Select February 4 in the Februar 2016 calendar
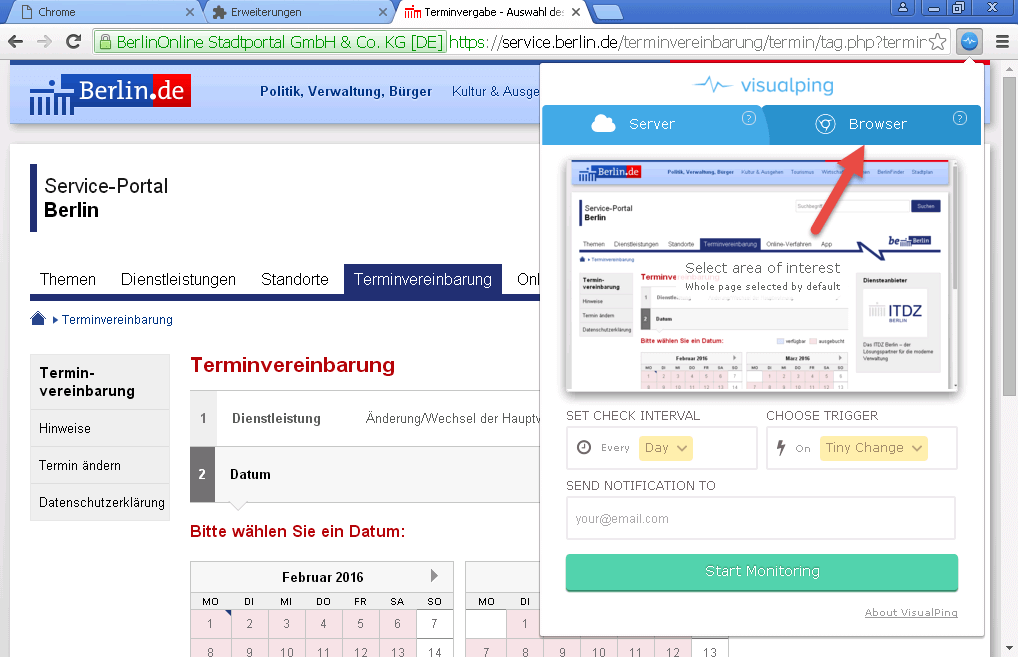Viewport: 1018px width, 657px height. coord(323,624)
